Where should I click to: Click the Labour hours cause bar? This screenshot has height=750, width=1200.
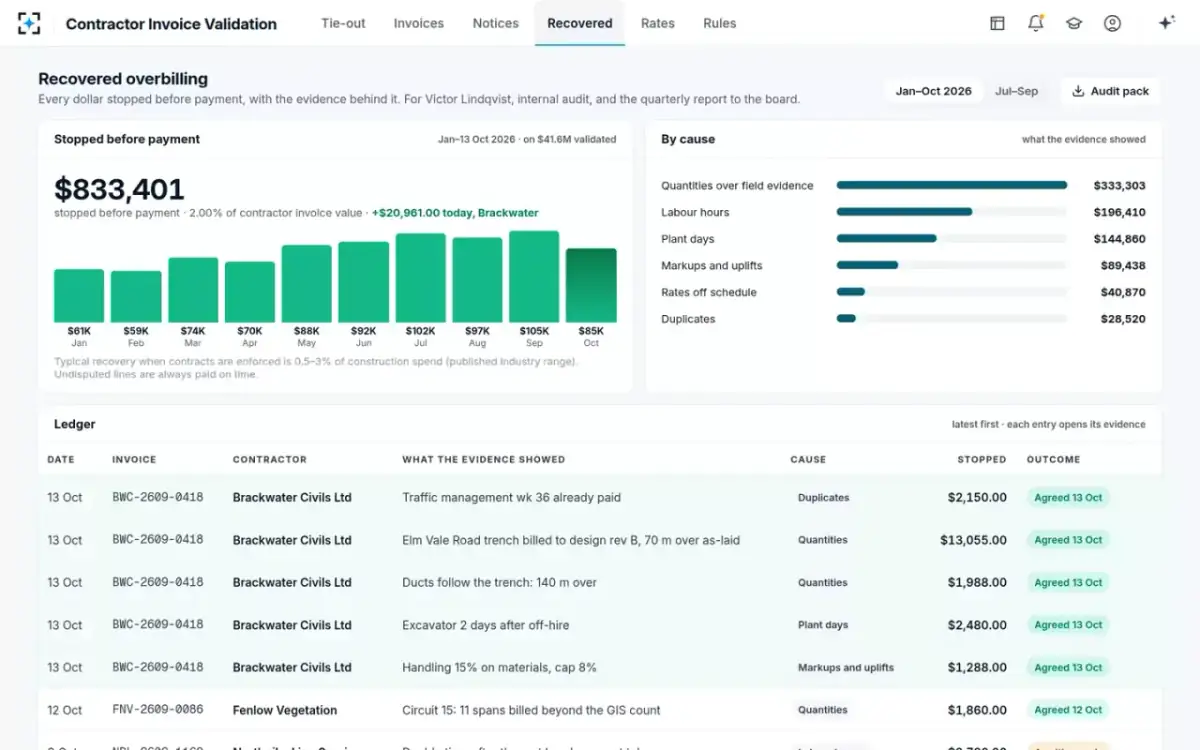tap(904, 212)
